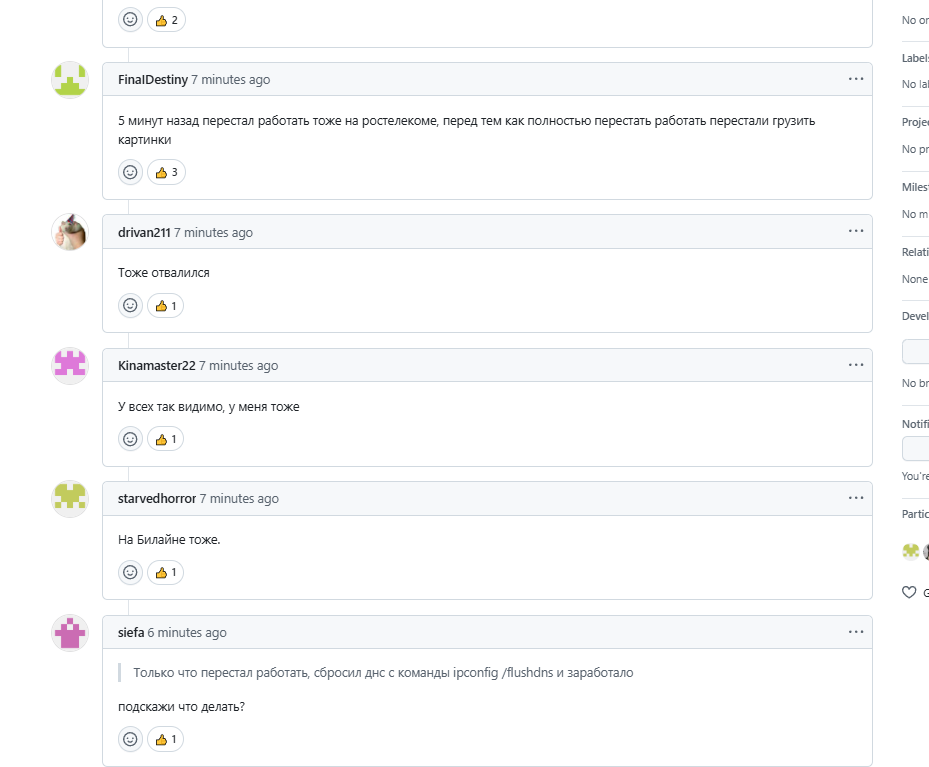
Task: Toggle thumbs up on siefa's comment
Action: click(166, 739)
